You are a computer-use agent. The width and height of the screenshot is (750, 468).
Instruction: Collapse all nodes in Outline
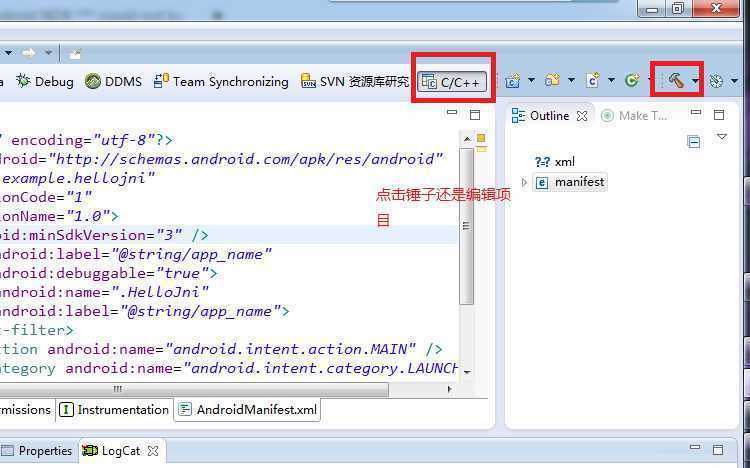pyautogui.click(x=694, y=142)
